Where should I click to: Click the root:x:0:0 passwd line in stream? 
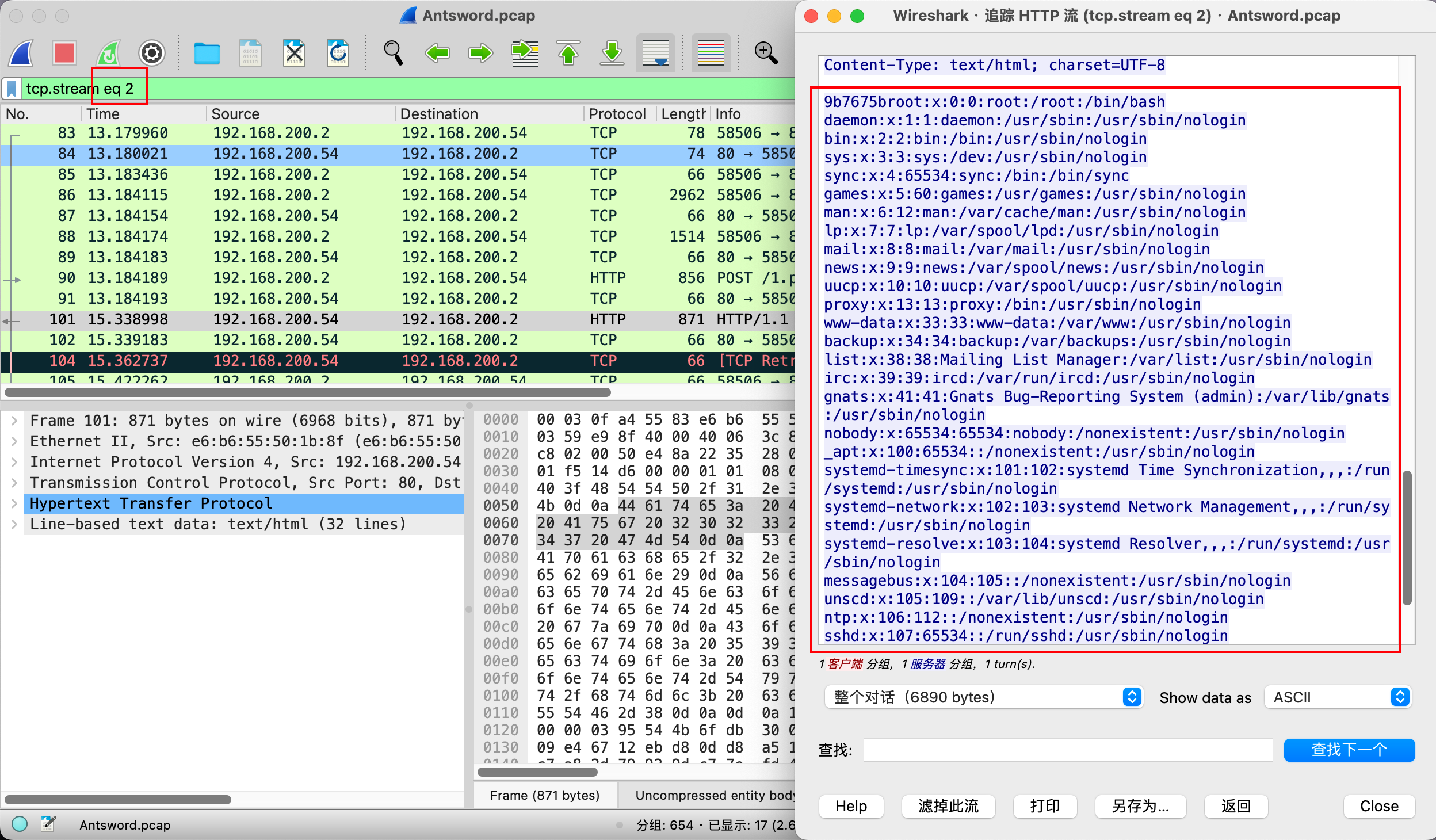(994, 102)
